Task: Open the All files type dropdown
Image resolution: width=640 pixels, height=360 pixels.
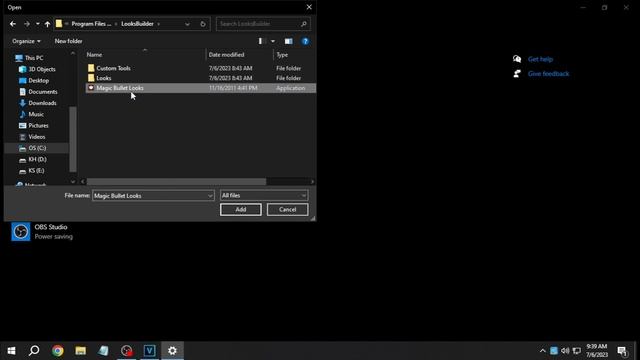Action: point(264,196)
